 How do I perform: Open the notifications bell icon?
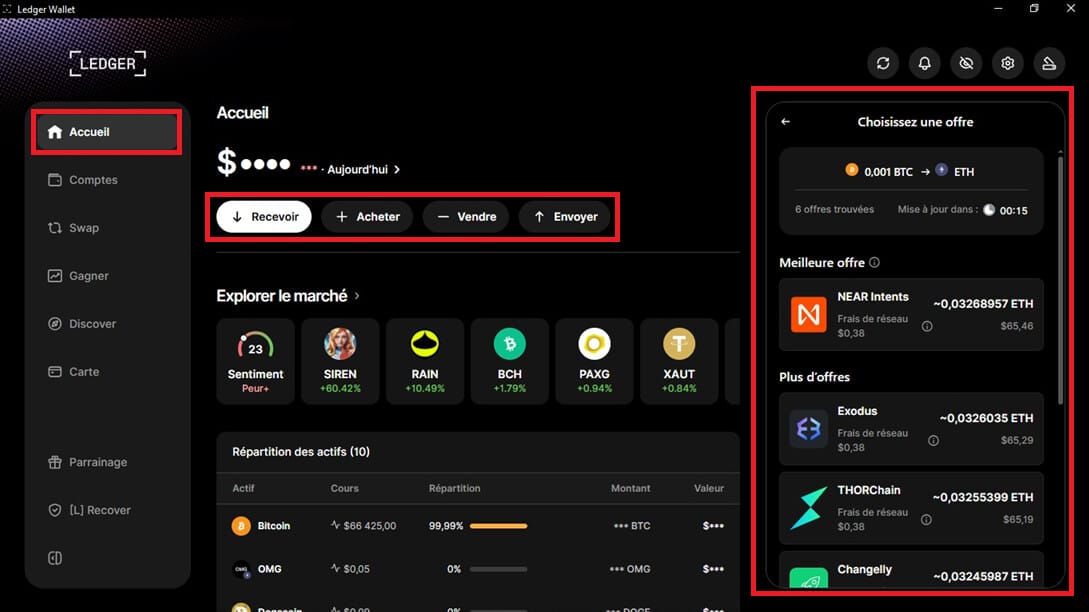(925, 64)
